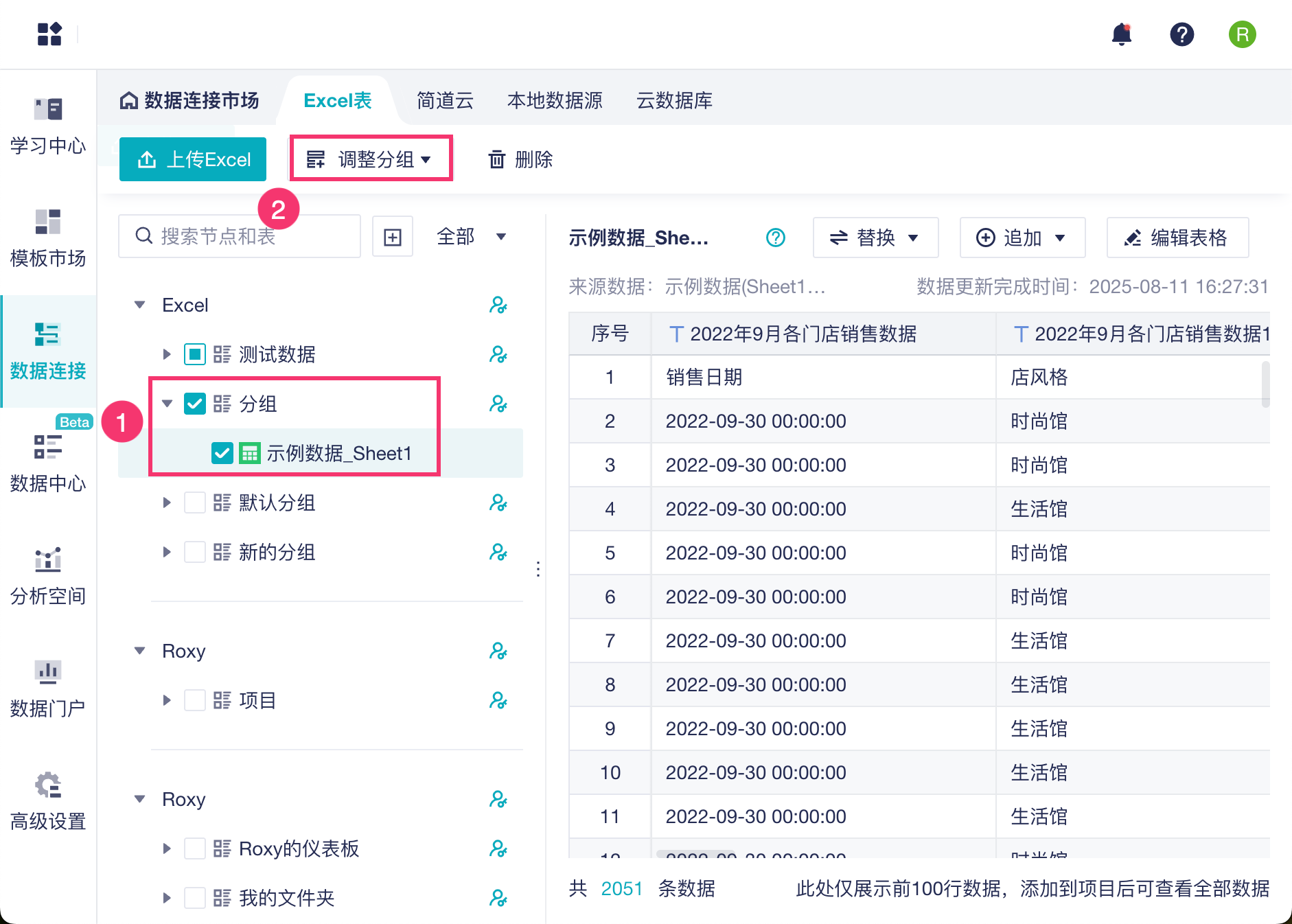This screenshot has height=924, width=1292.
Task: Uncheck 示例数据_Sheet1 checkbox
Action: point(222,453)
